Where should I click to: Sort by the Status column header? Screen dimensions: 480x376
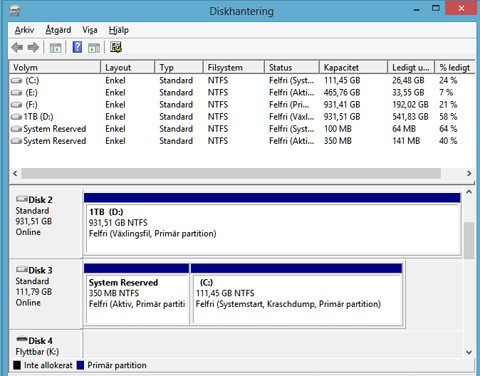[x=292, y=67]
